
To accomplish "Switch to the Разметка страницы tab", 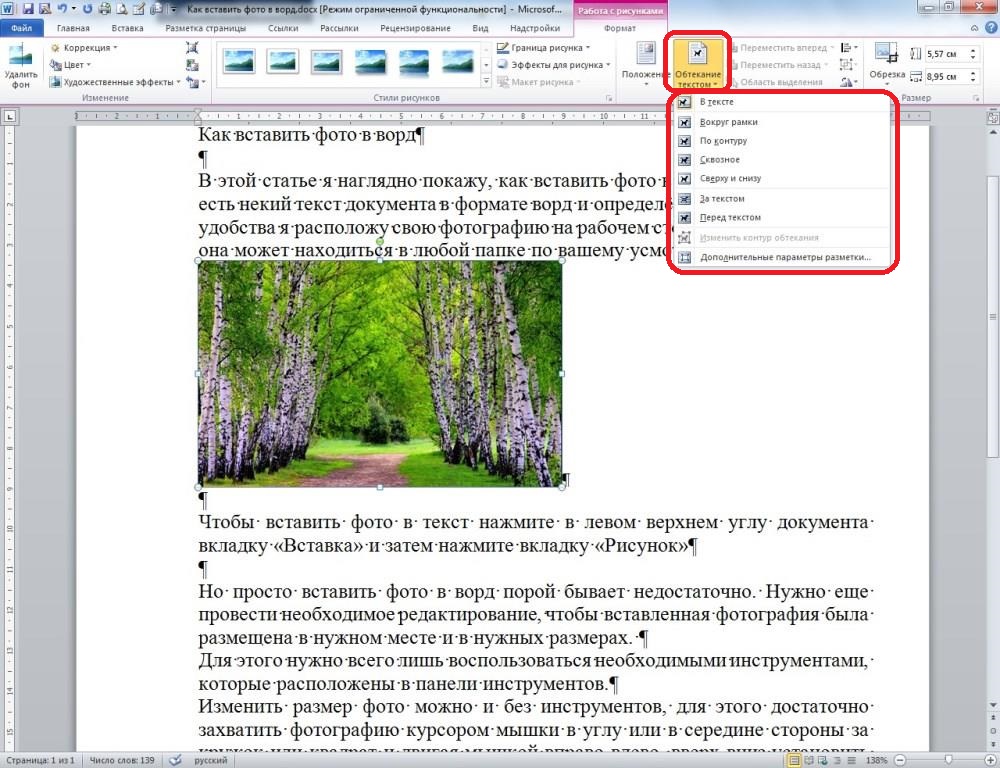I will 205,28.
